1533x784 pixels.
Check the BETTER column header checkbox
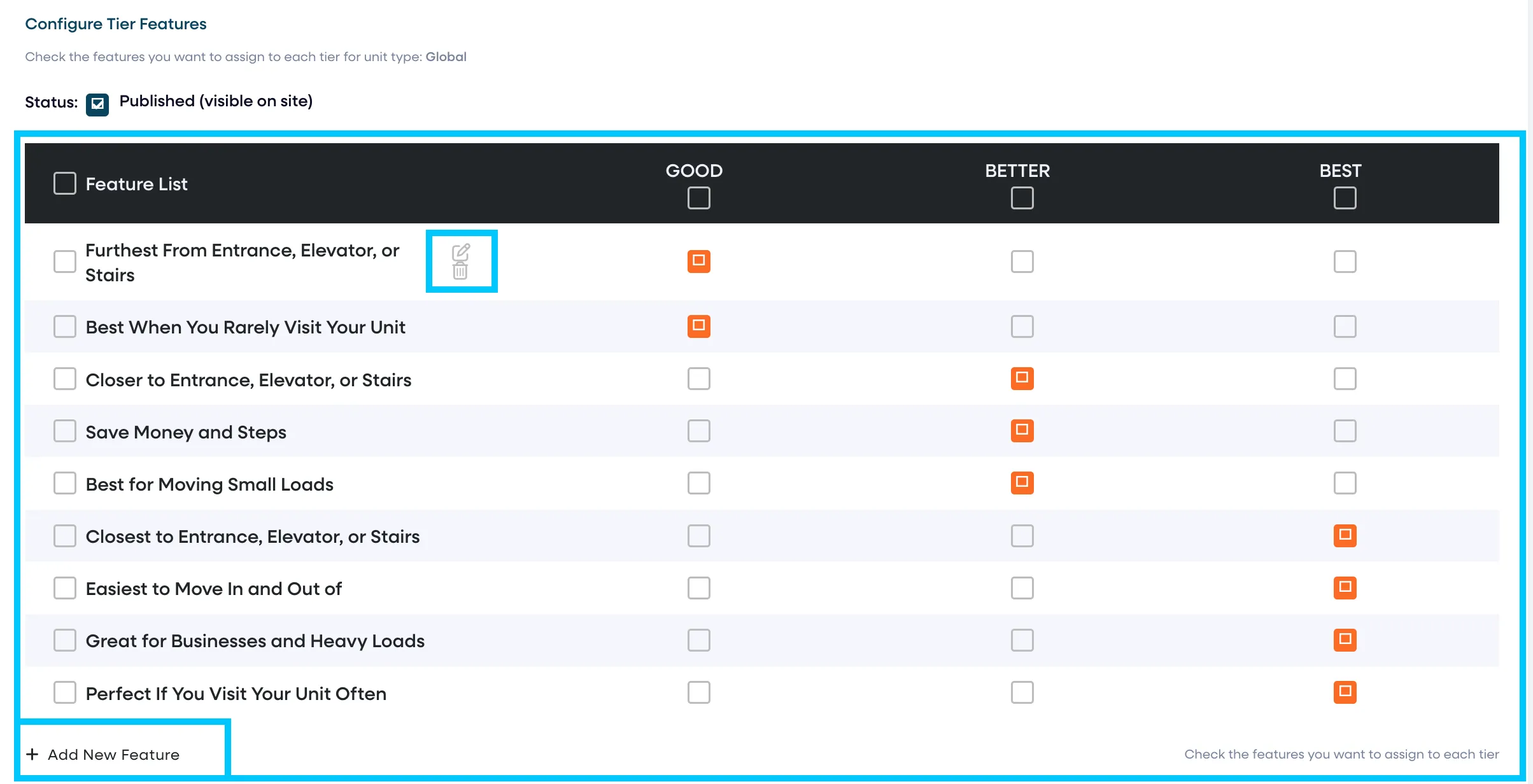point(1022,198)
